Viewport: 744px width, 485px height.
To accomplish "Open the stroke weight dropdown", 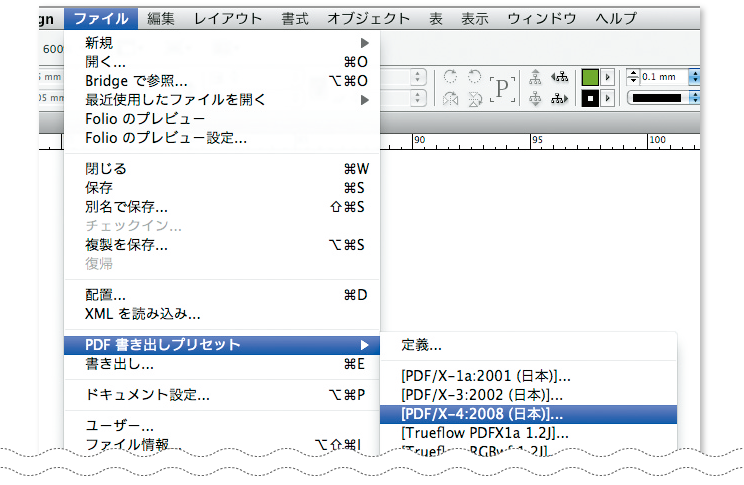I will pos(695,77).
